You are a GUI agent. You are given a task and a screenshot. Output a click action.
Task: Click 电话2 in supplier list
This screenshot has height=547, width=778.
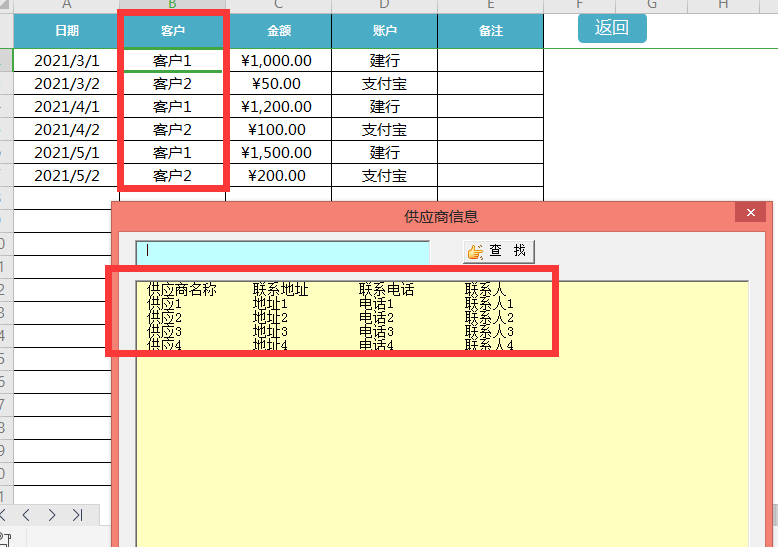[x=377, y=317]
